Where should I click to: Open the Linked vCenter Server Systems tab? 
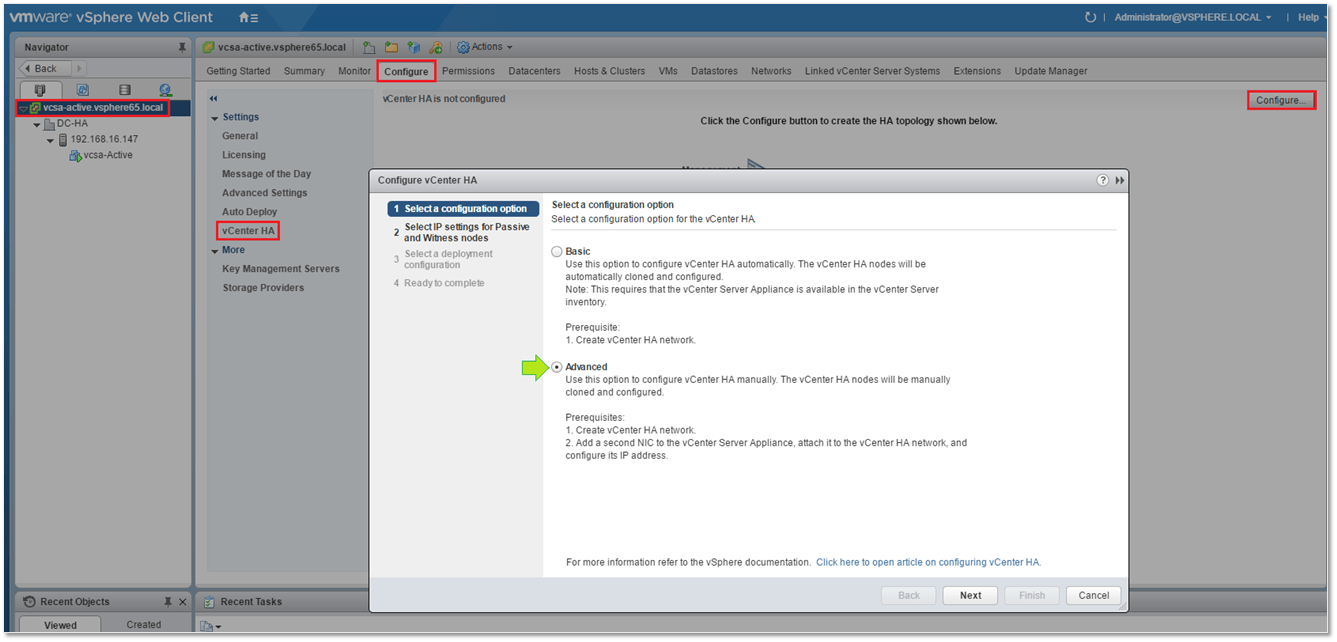pos(872,71)
